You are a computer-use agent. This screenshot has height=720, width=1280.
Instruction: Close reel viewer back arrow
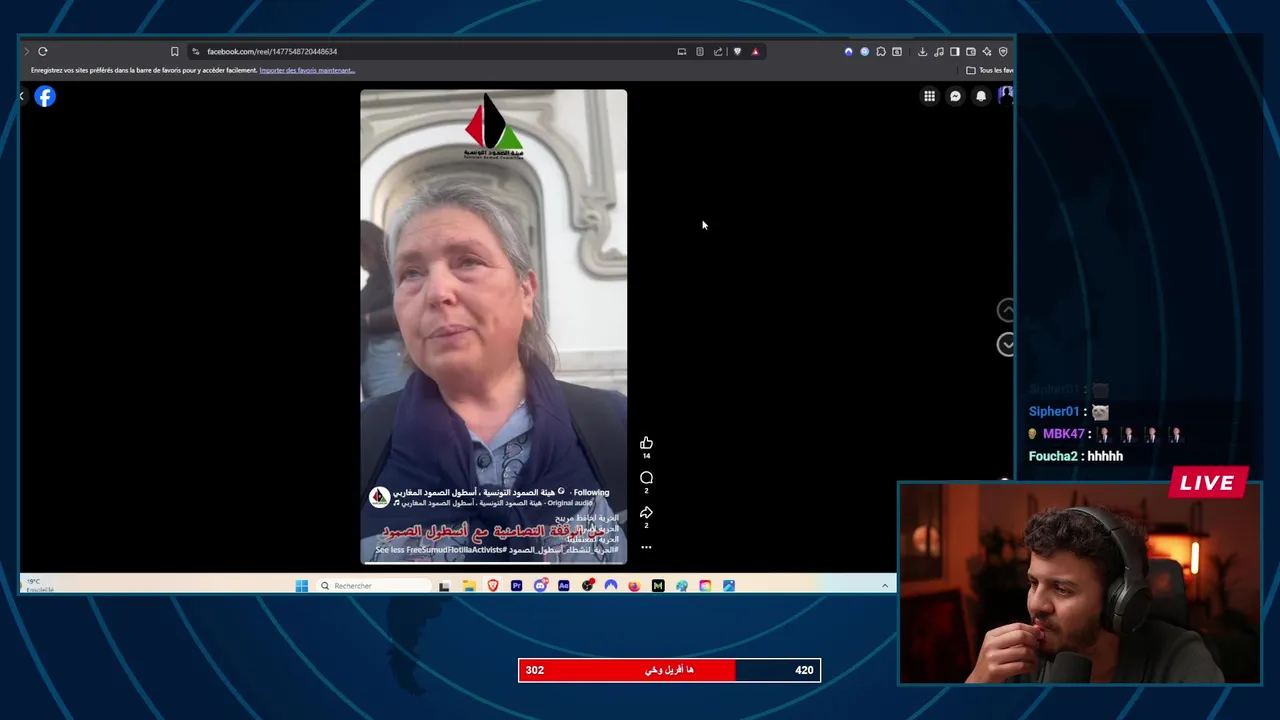22,96
